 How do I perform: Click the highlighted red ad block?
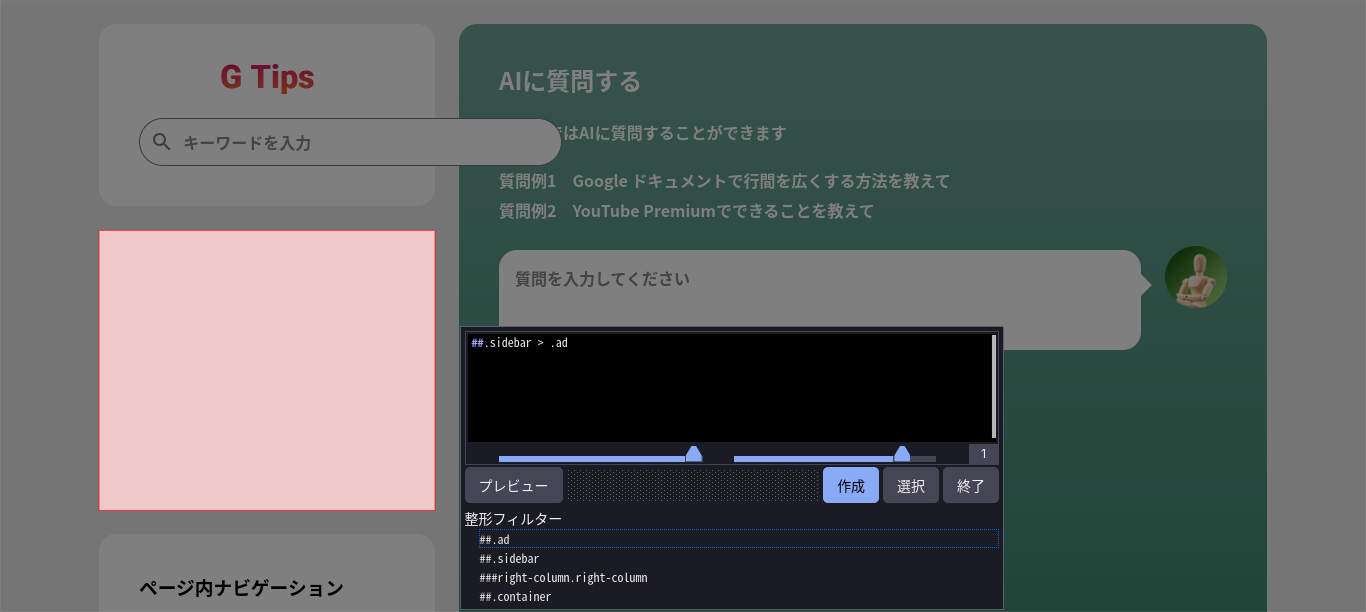267,370
